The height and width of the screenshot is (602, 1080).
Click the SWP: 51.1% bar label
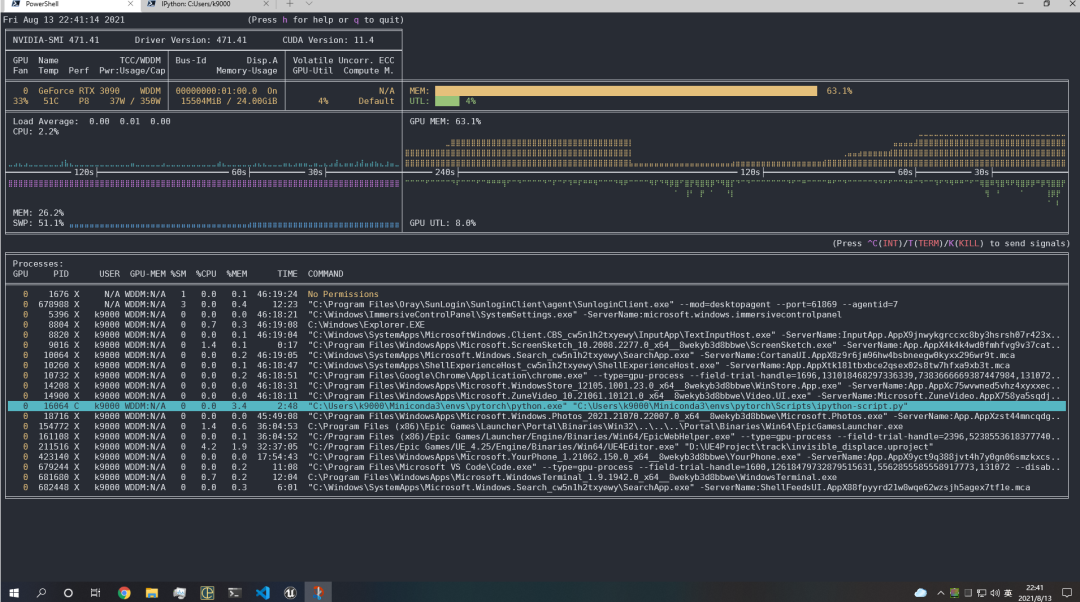point(38,223)
